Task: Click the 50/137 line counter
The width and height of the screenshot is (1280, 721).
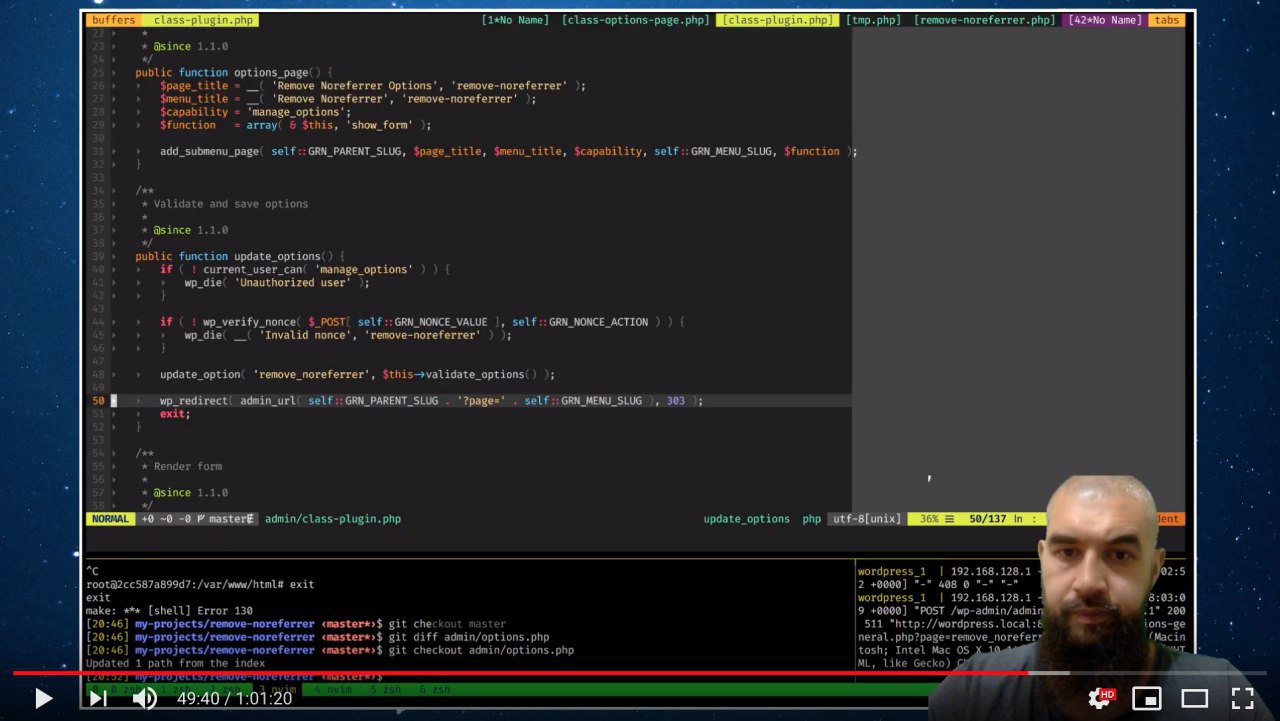Action: coord(987,519)
